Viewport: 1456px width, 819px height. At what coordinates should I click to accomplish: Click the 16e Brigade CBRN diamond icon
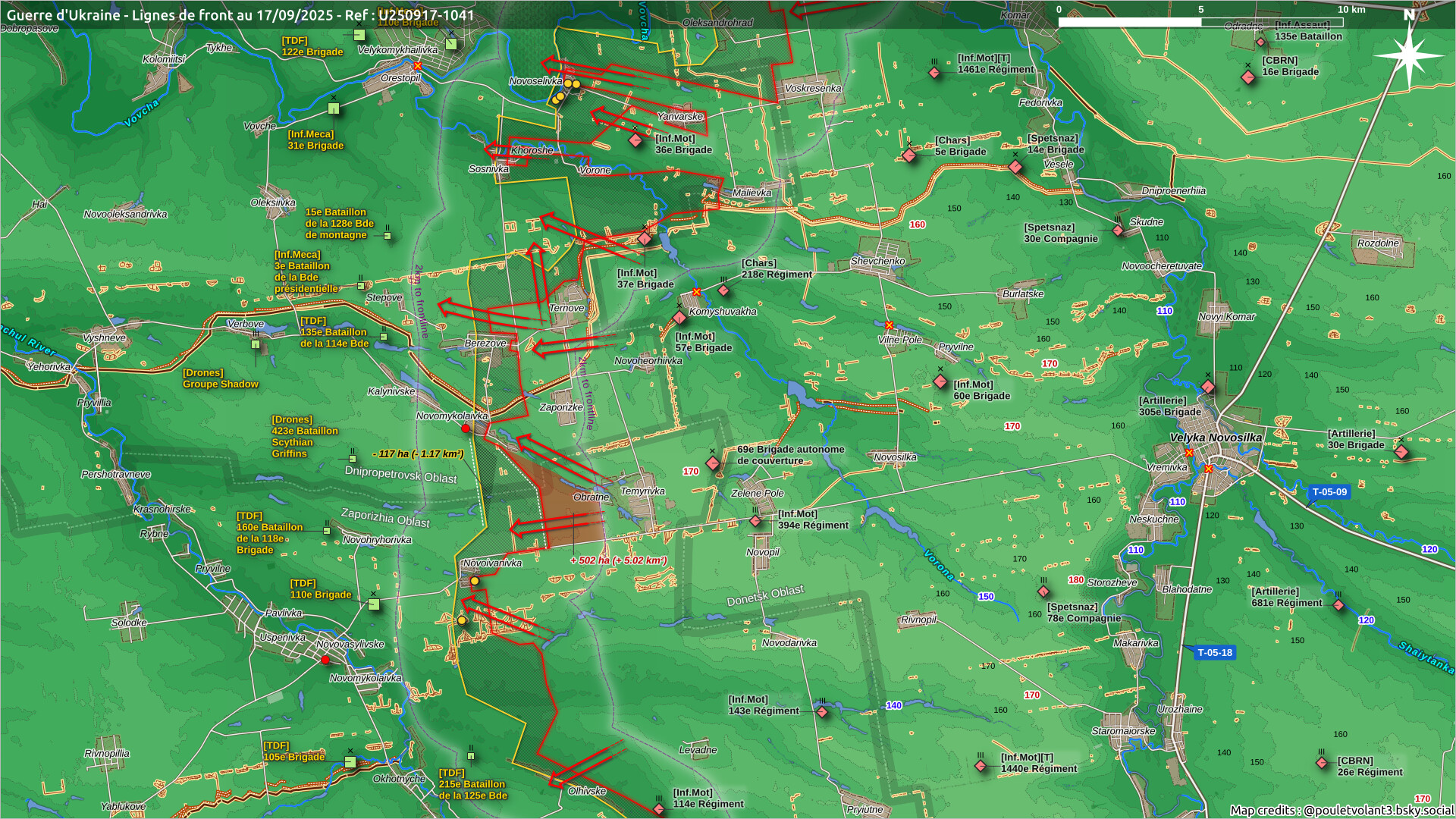(1248, 77)
